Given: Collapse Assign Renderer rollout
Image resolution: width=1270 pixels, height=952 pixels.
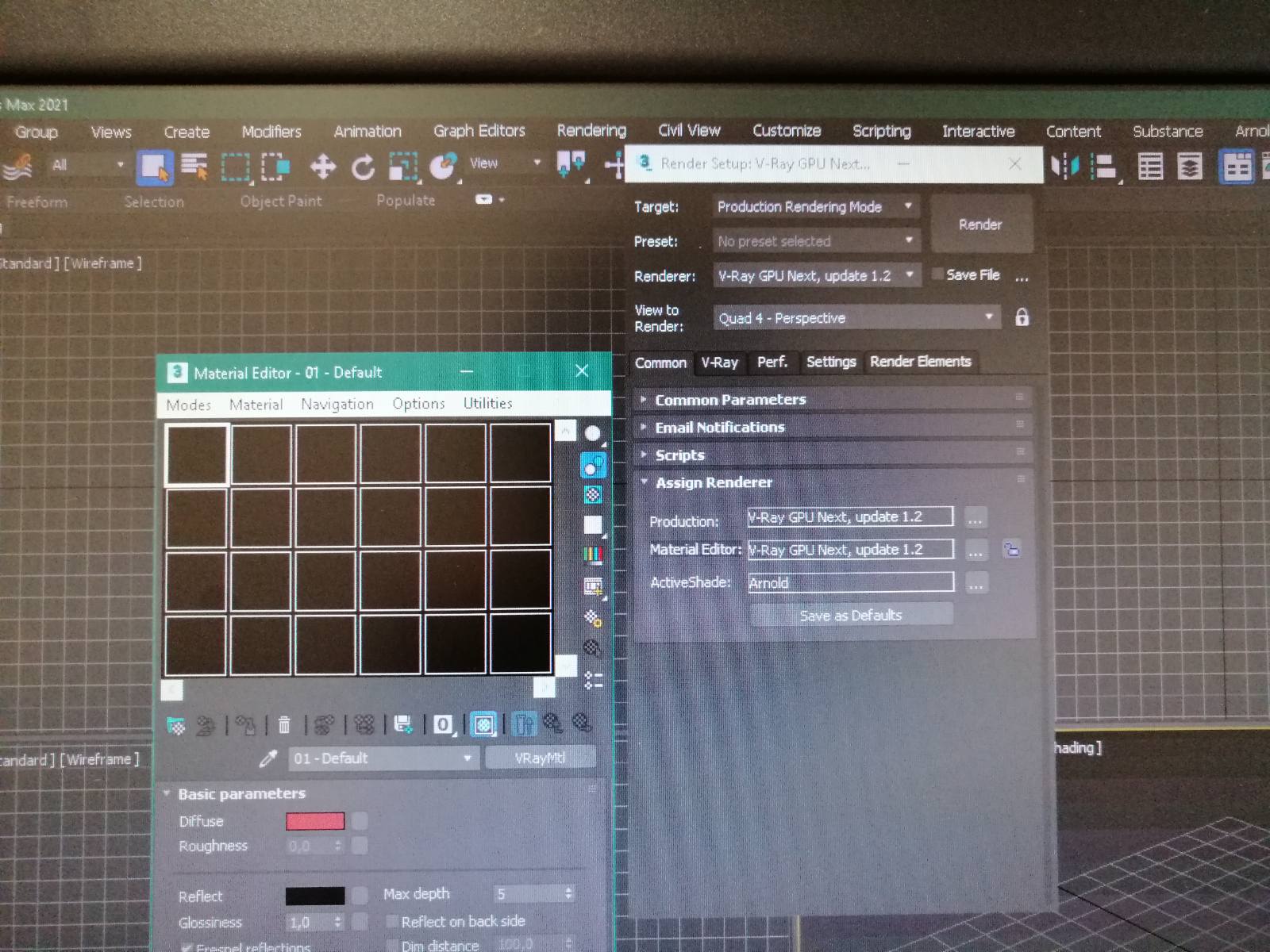Looking at the screenshot, I should coord(833,482).
